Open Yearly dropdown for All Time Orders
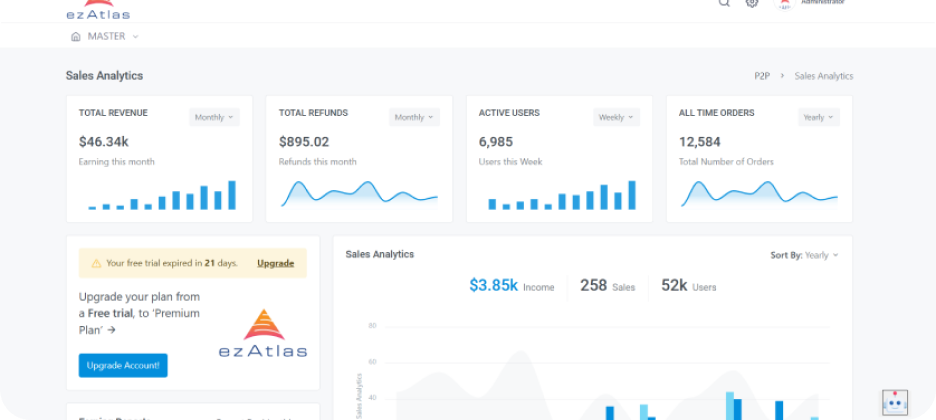The image size is (936, 420). click(x=818, y=117)
